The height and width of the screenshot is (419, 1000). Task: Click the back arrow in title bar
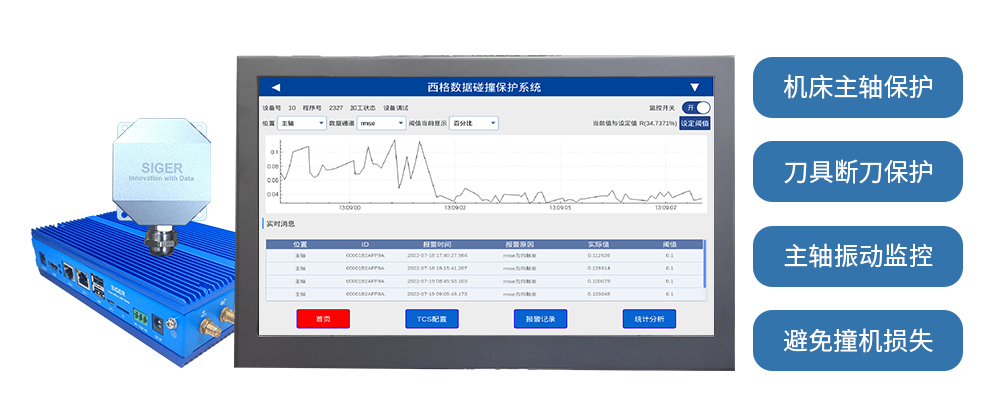[x=276, y=87]
